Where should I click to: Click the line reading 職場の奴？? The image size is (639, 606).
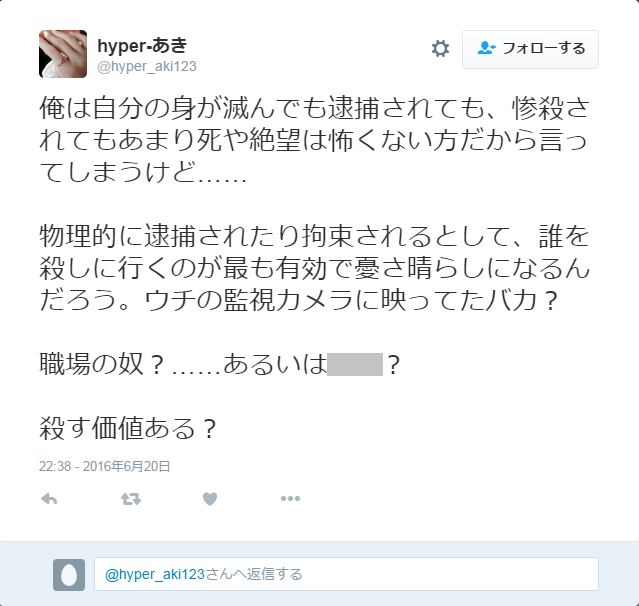point(220,364)
